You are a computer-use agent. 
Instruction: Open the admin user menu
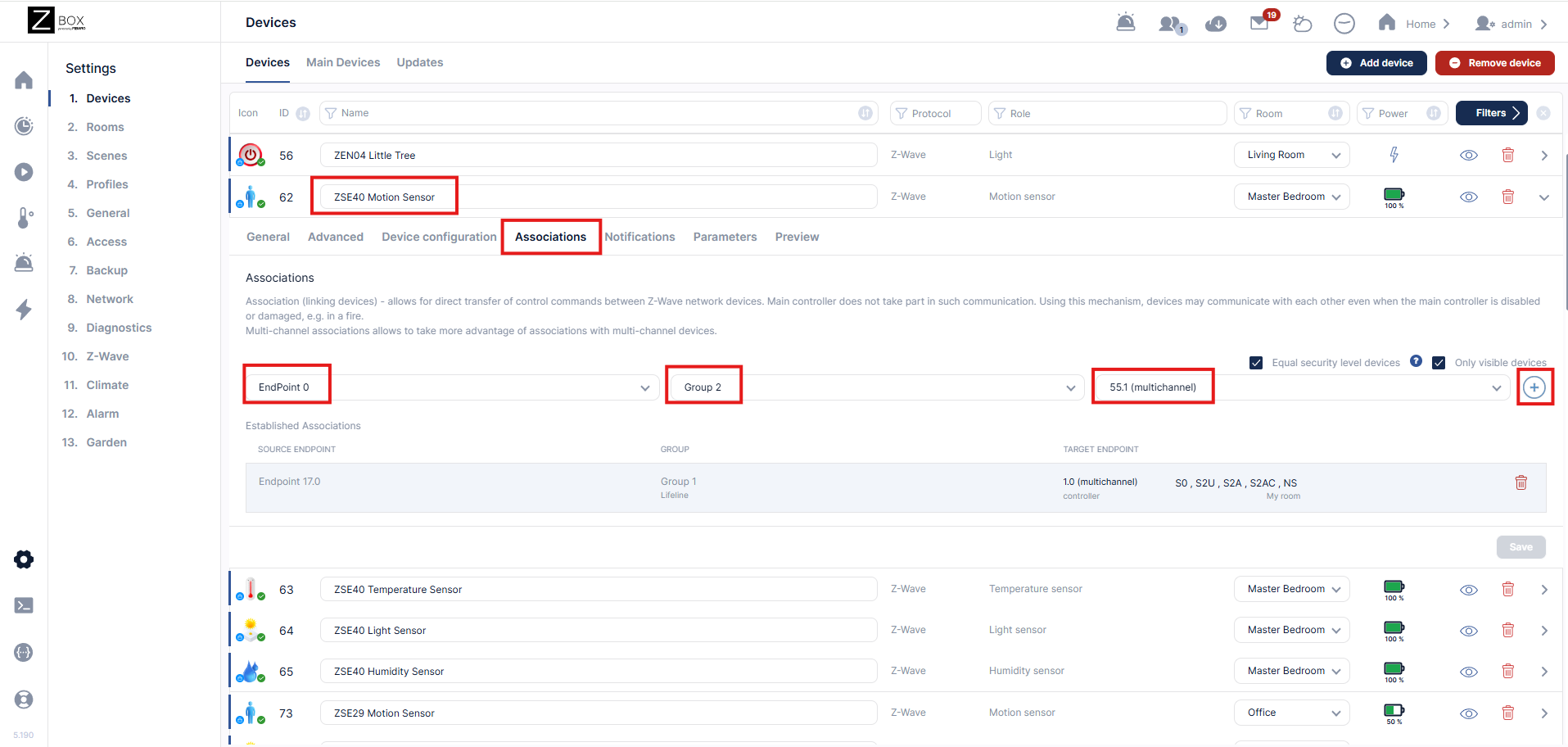[x=1511, y=24]
